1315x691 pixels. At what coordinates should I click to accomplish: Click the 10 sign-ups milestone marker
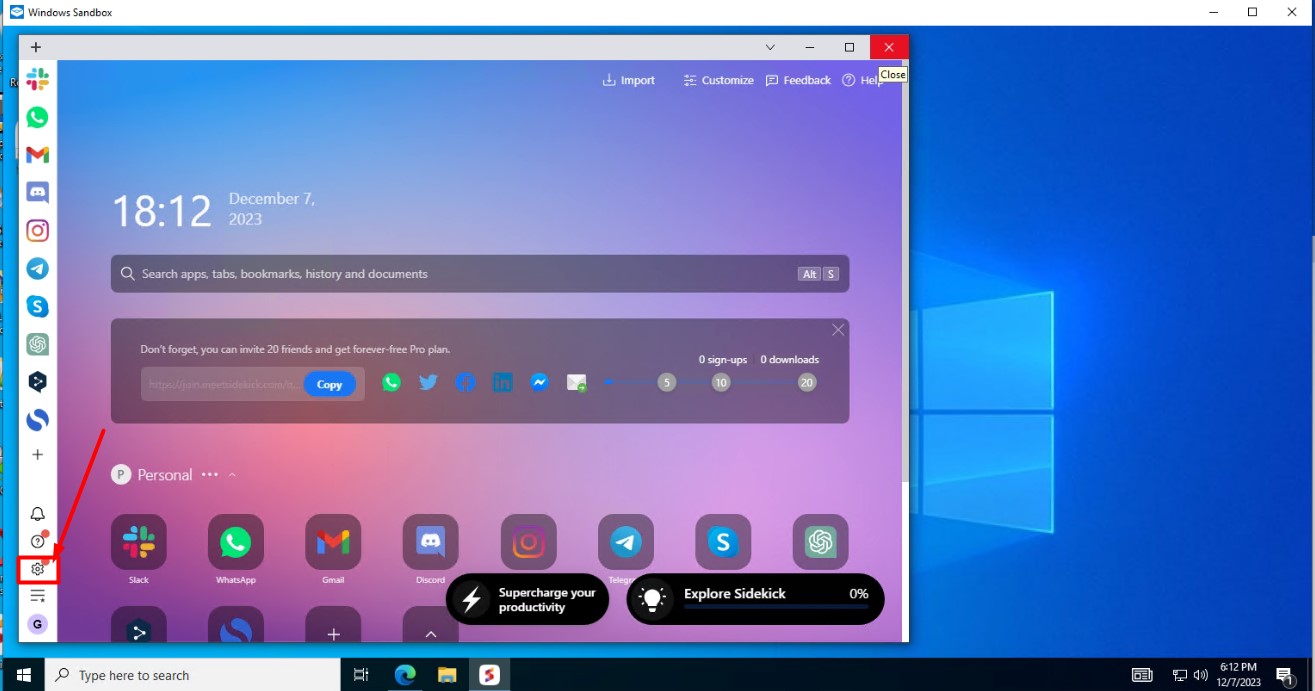click(720, 383)
